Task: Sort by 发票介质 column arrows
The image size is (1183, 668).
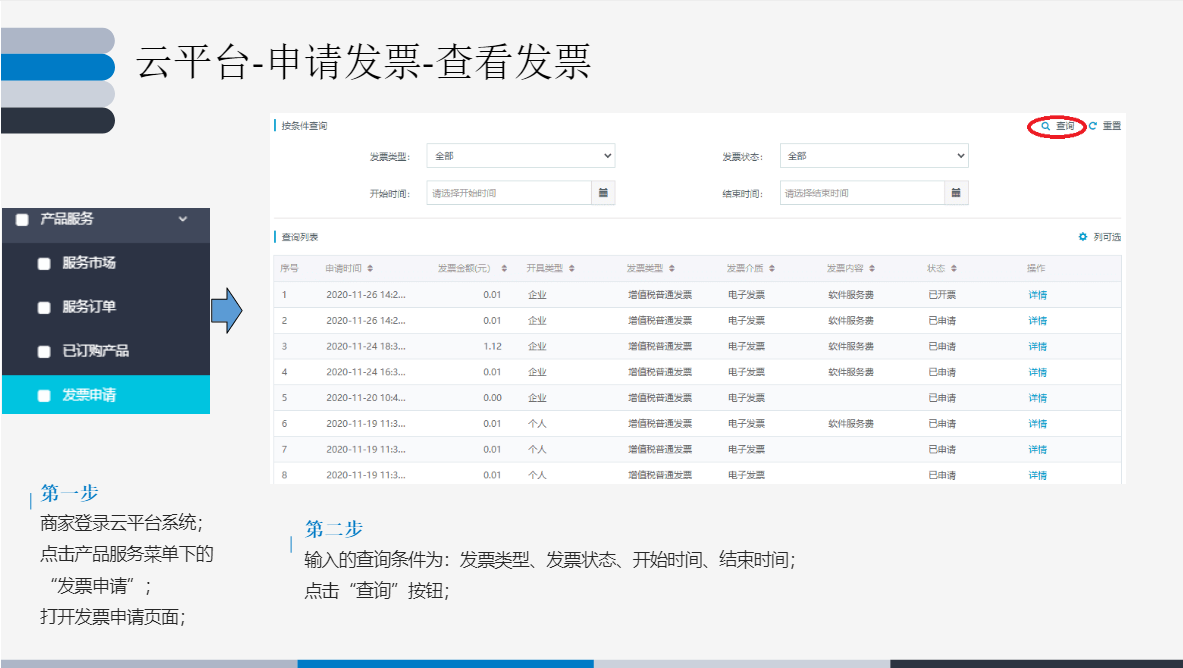Action: (772, 269)
